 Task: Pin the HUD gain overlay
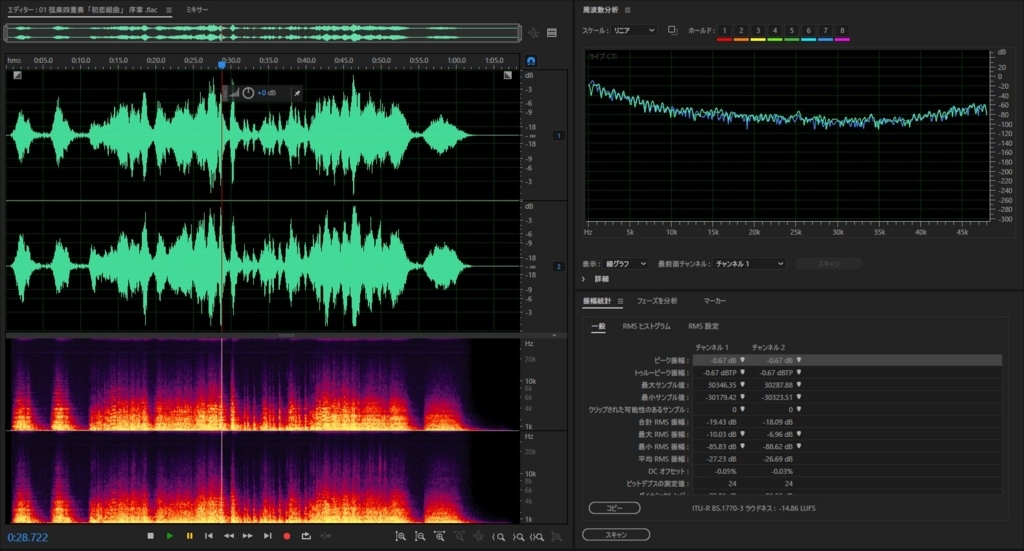click(297, 93)
